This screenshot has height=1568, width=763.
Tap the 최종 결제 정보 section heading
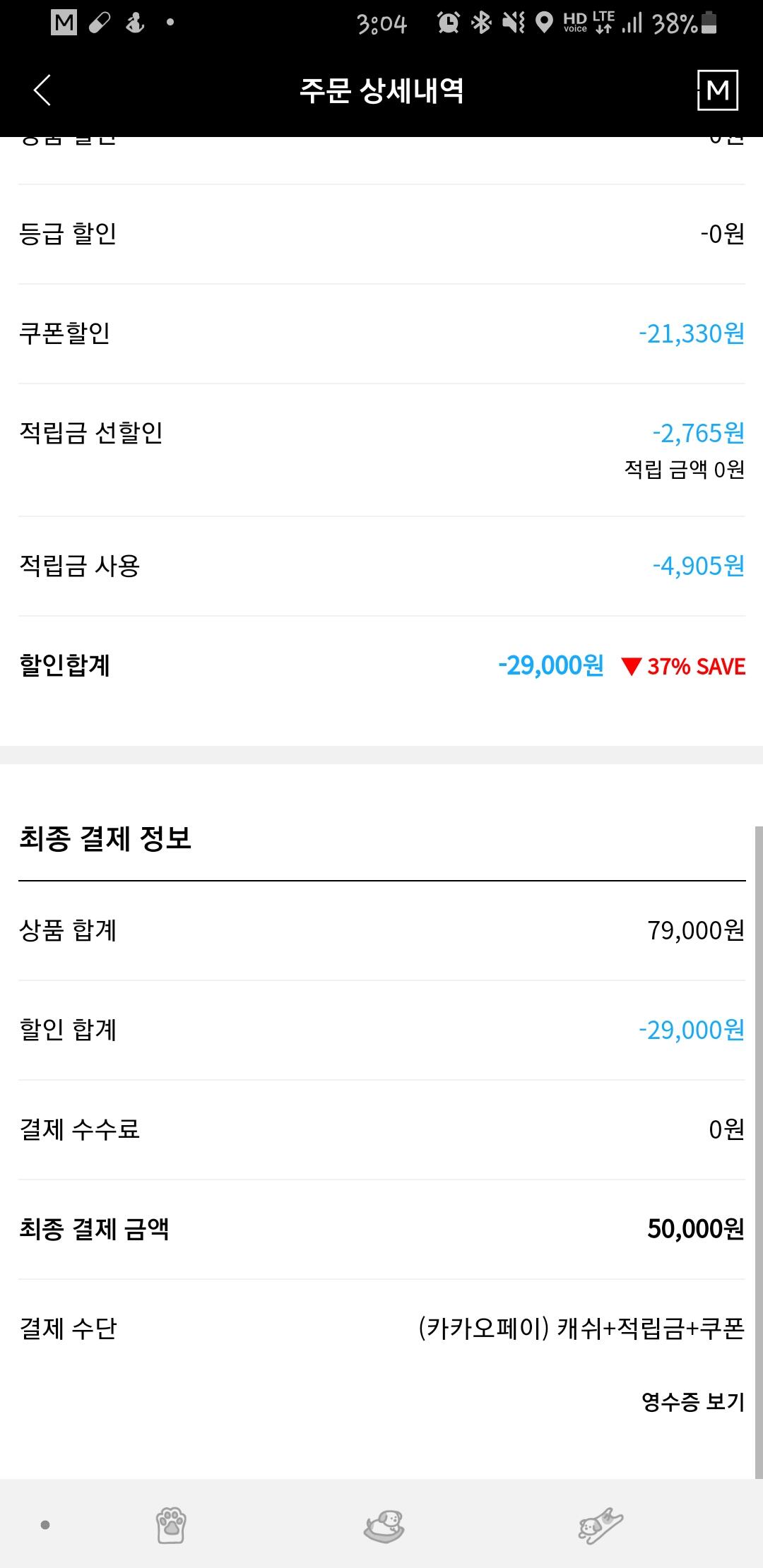pos(105,838)
